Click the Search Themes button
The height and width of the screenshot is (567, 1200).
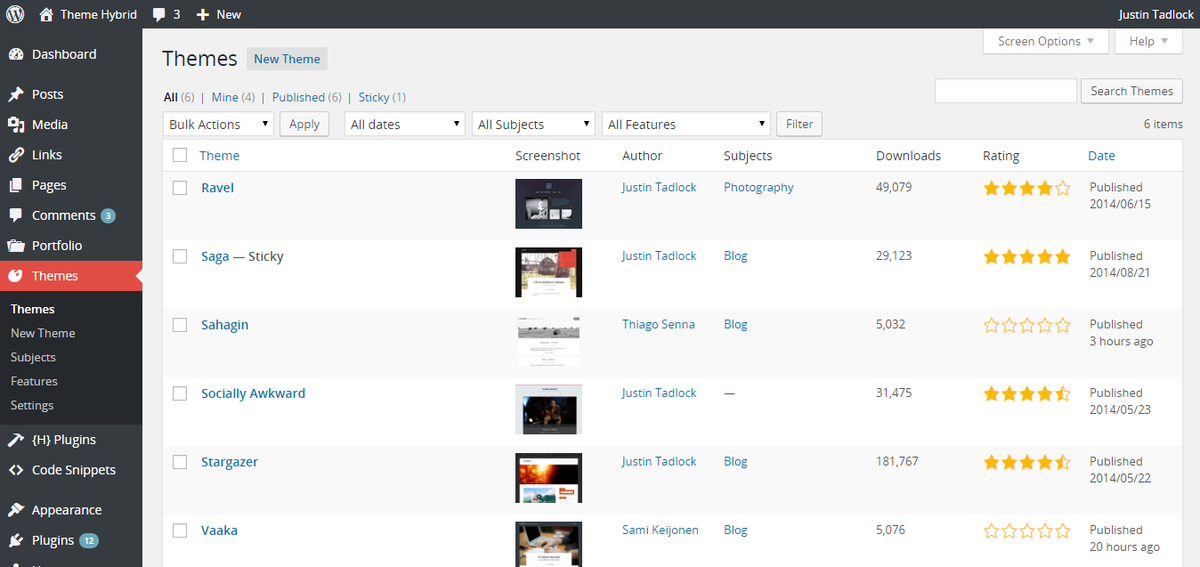tap(1131, 91)
